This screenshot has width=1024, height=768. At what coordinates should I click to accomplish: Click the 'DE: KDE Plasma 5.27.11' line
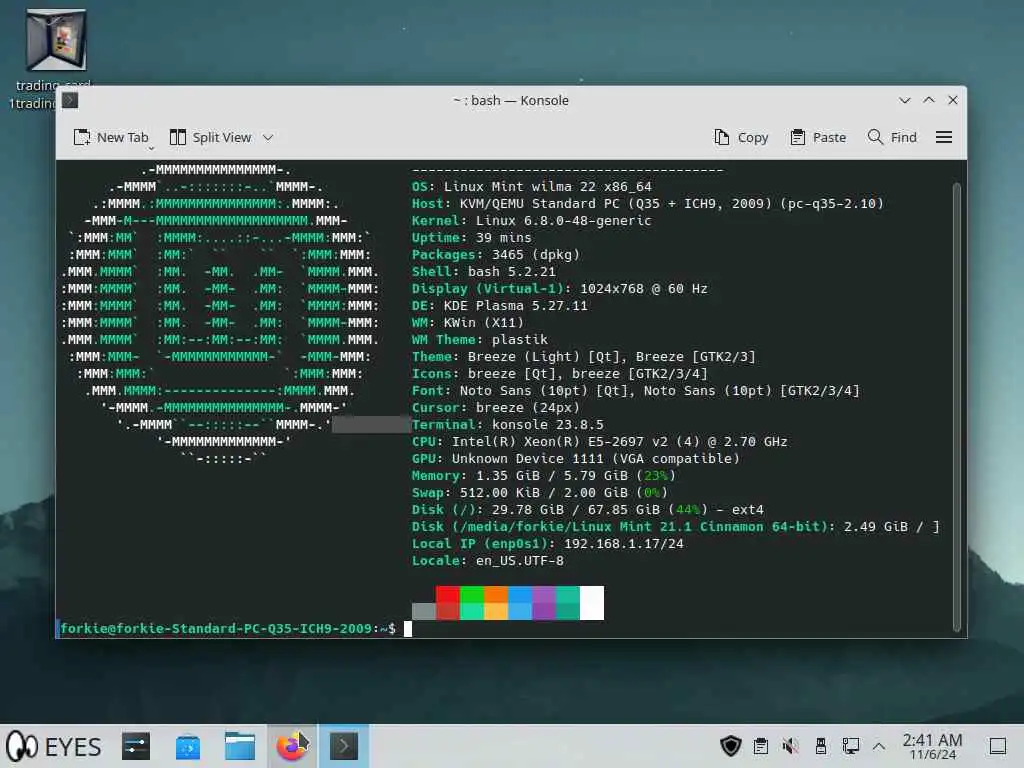499,306
